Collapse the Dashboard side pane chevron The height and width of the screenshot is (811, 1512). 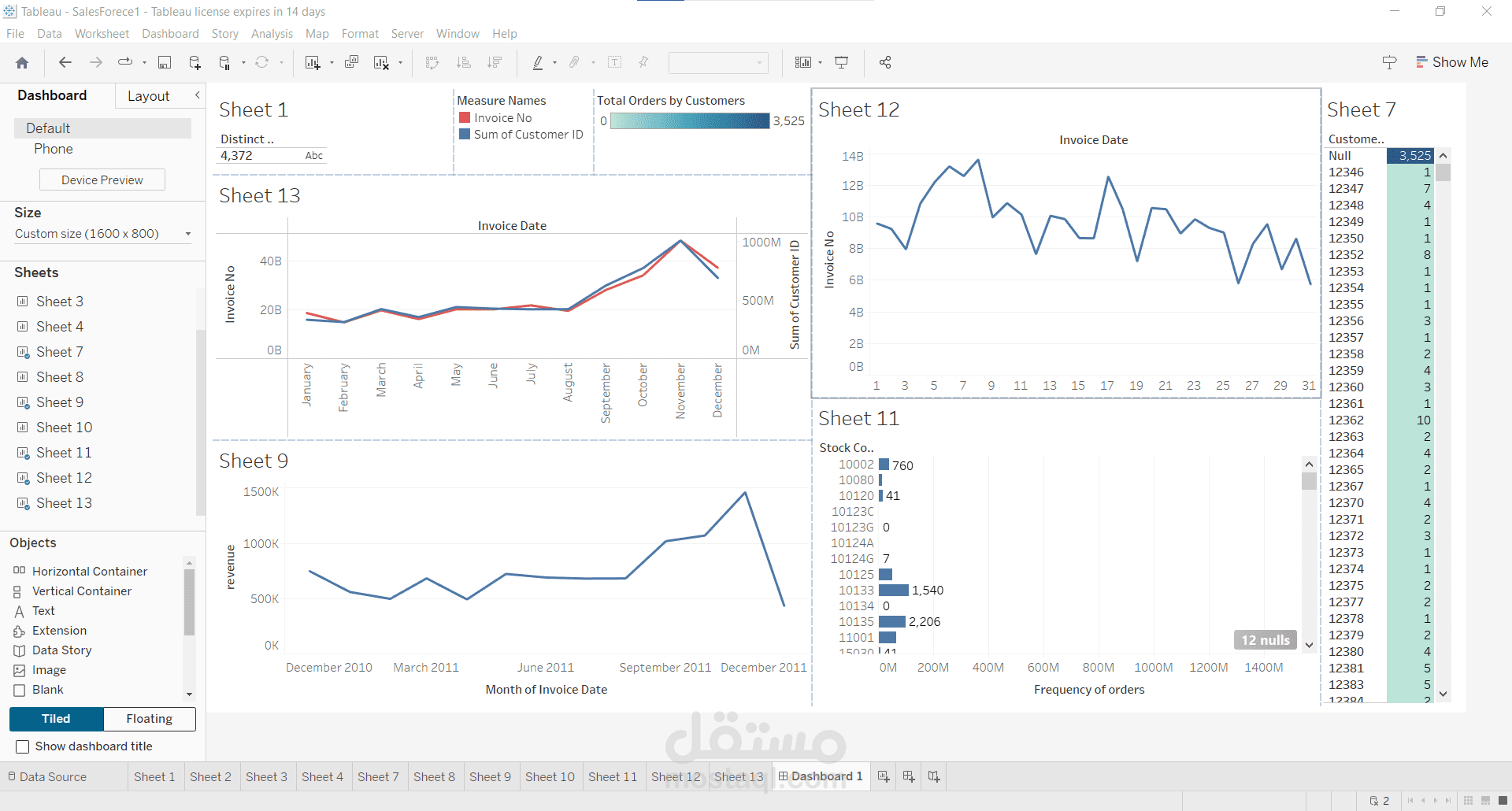point(198,95)
